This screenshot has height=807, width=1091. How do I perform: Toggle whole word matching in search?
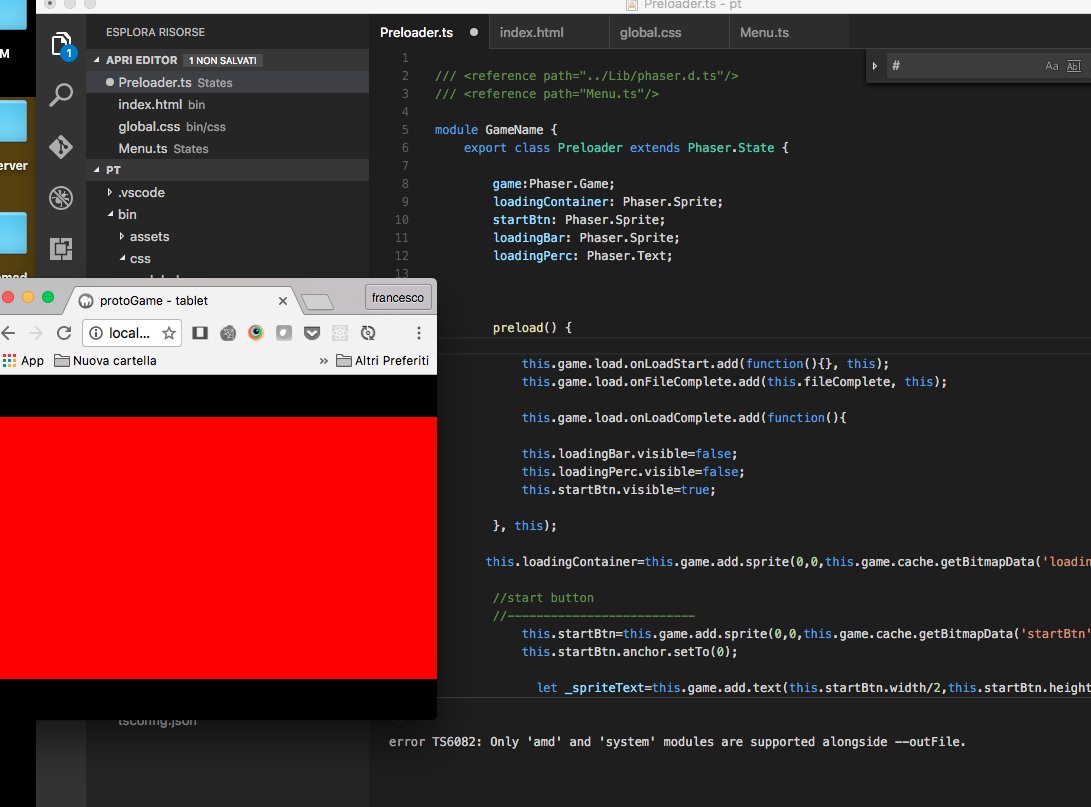click(1073, 65)
